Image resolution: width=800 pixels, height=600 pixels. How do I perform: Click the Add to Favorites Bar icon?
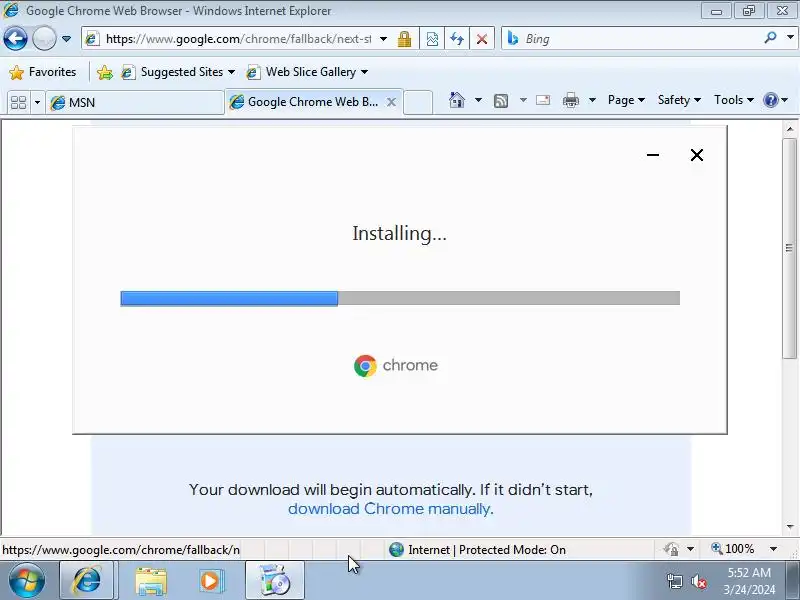pyautogui.click(x=105, y=72)
